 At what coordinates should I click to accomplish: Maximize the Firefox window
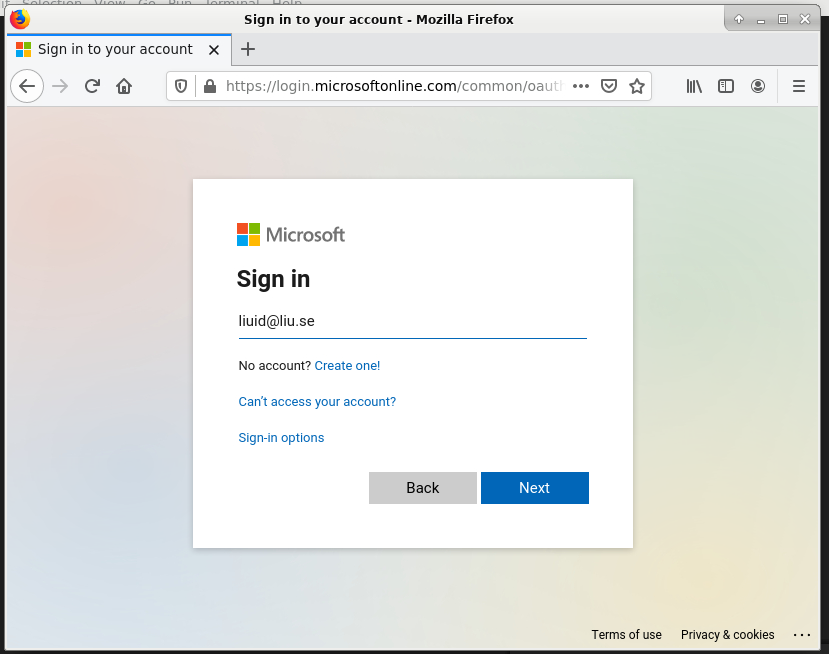[x=783, y=20]
